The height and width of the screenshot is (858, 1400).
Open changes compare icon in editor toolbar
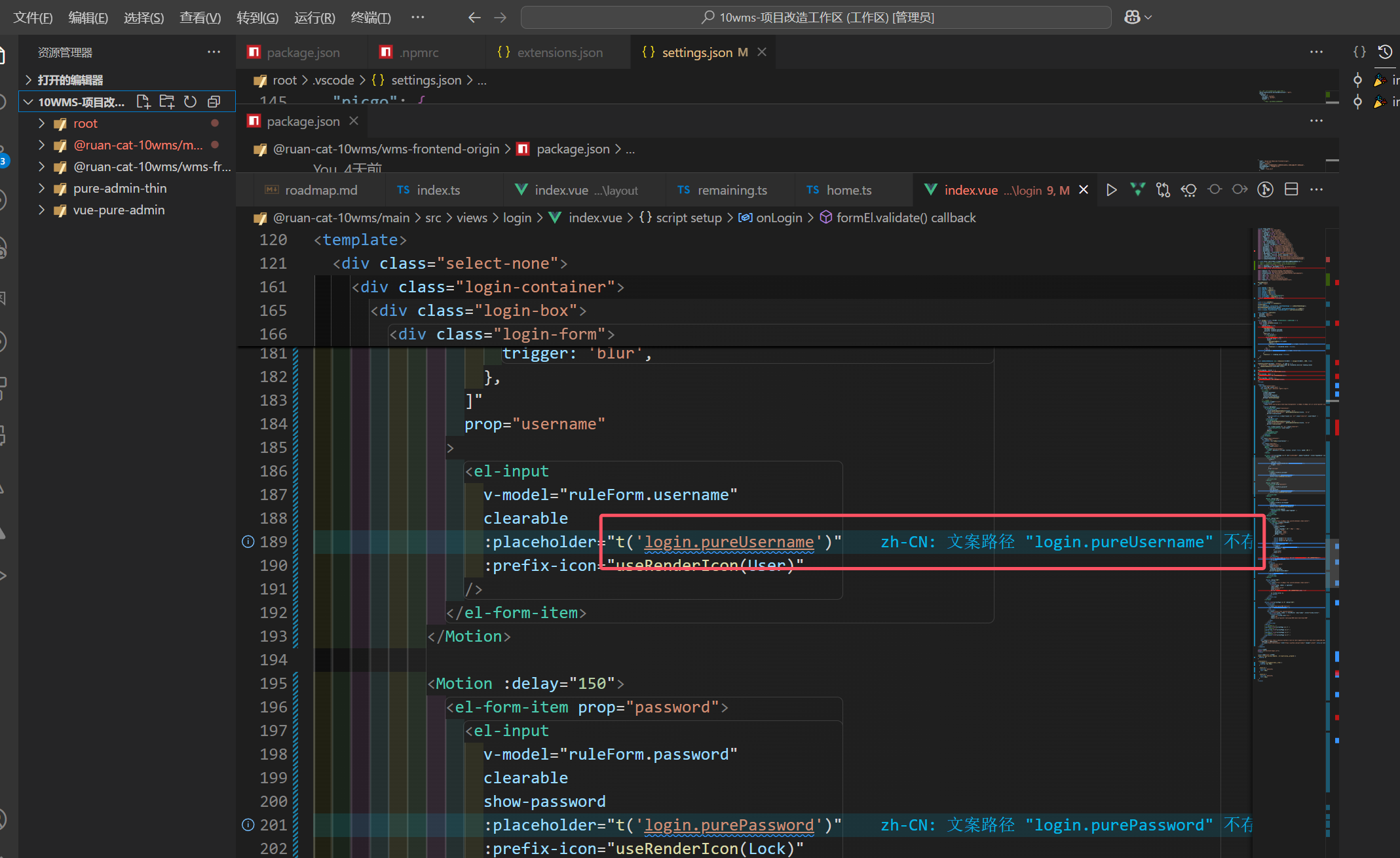tap(1163, 190)
